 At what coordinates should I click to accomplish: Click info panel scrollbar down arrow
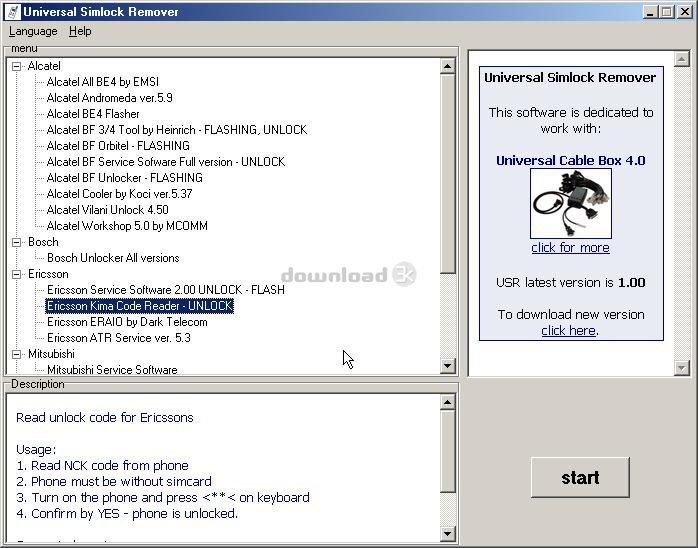tap(682, 368)
